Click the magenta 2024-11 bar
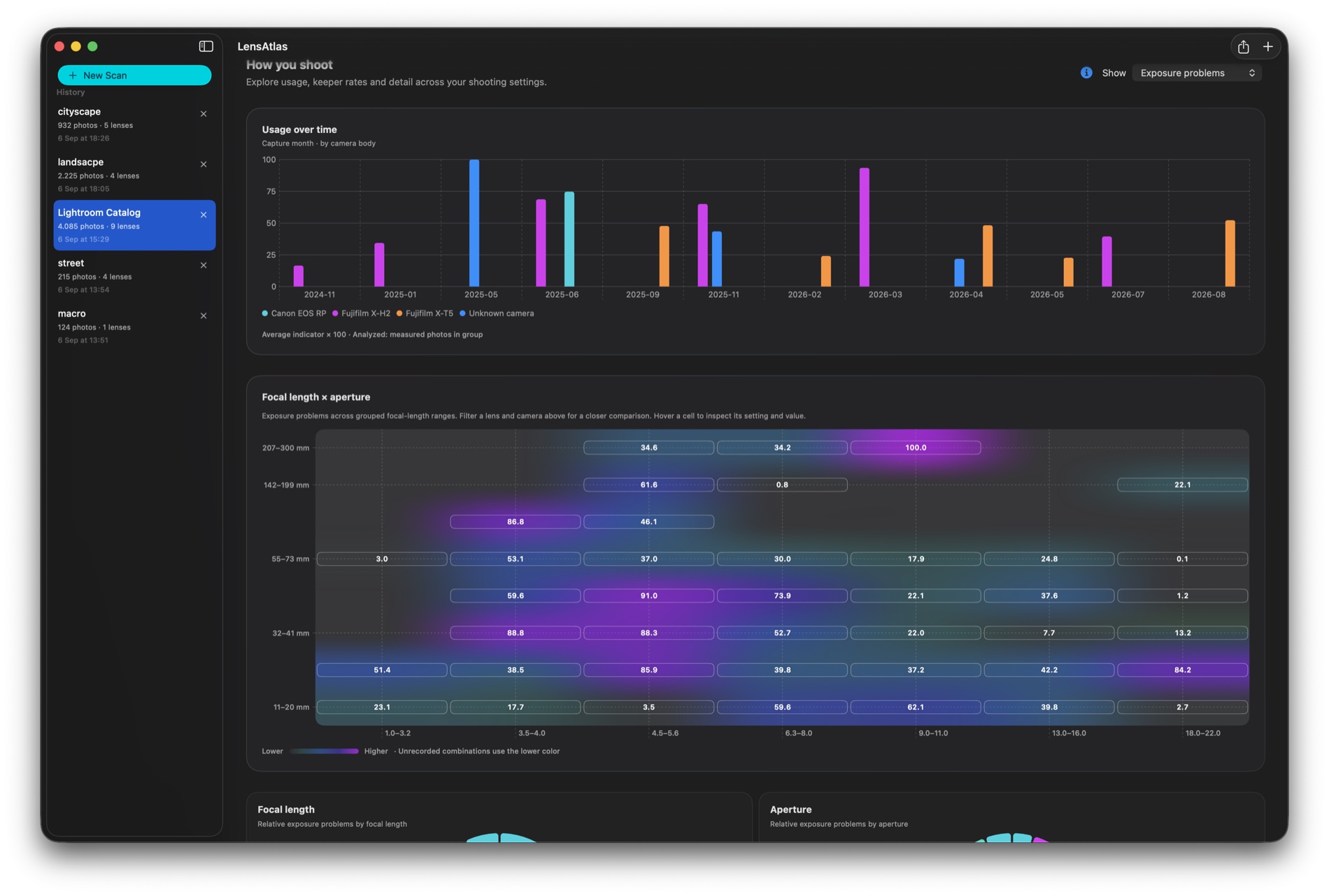The height and width of the screenshot is (896, 1329). point(299,276)
